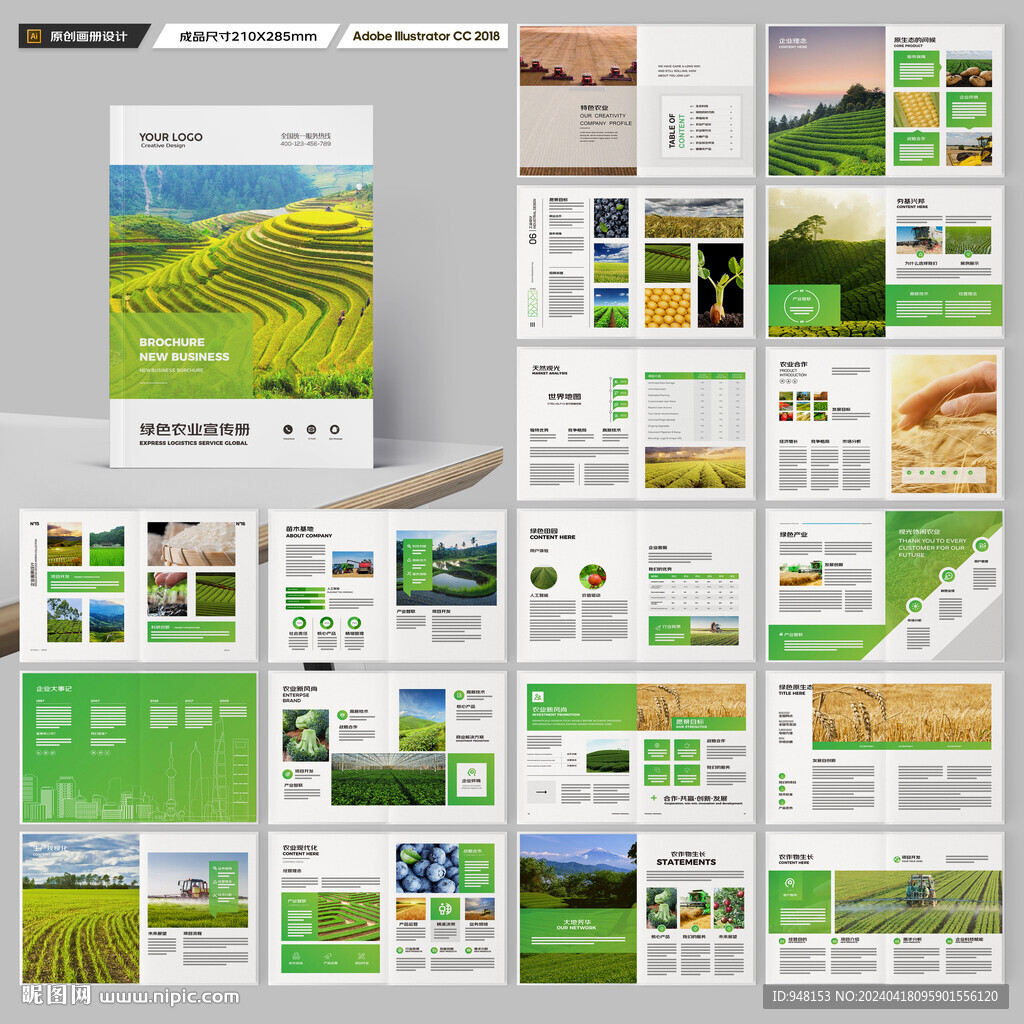The height and width of the screenshot is (1024, 1024).
Task: Click the bottom green progress bar in 苗木基地 spread
Action: click(305, 607)
